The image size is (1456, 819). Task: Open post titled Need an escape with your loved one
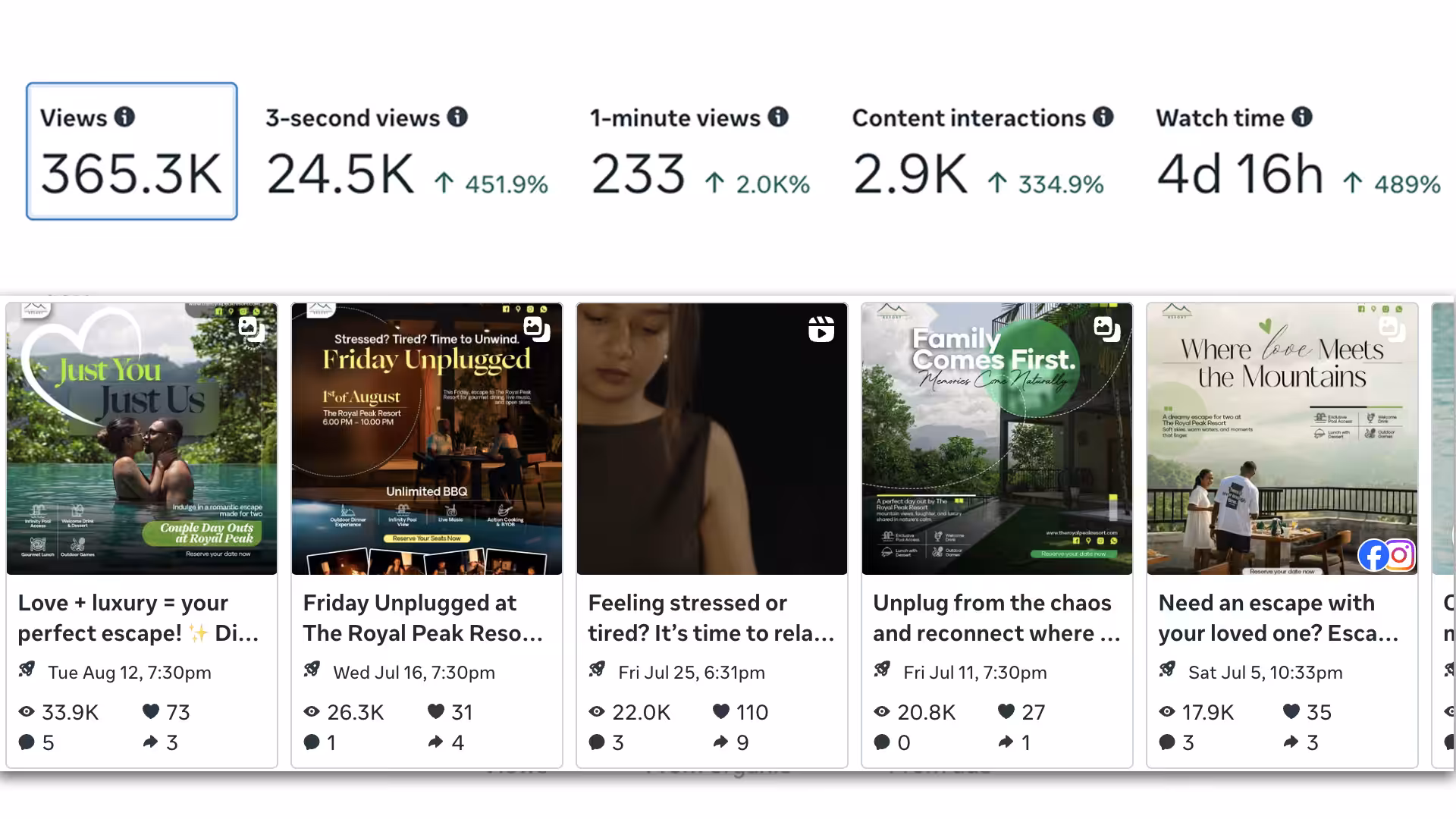point(1279,618)
